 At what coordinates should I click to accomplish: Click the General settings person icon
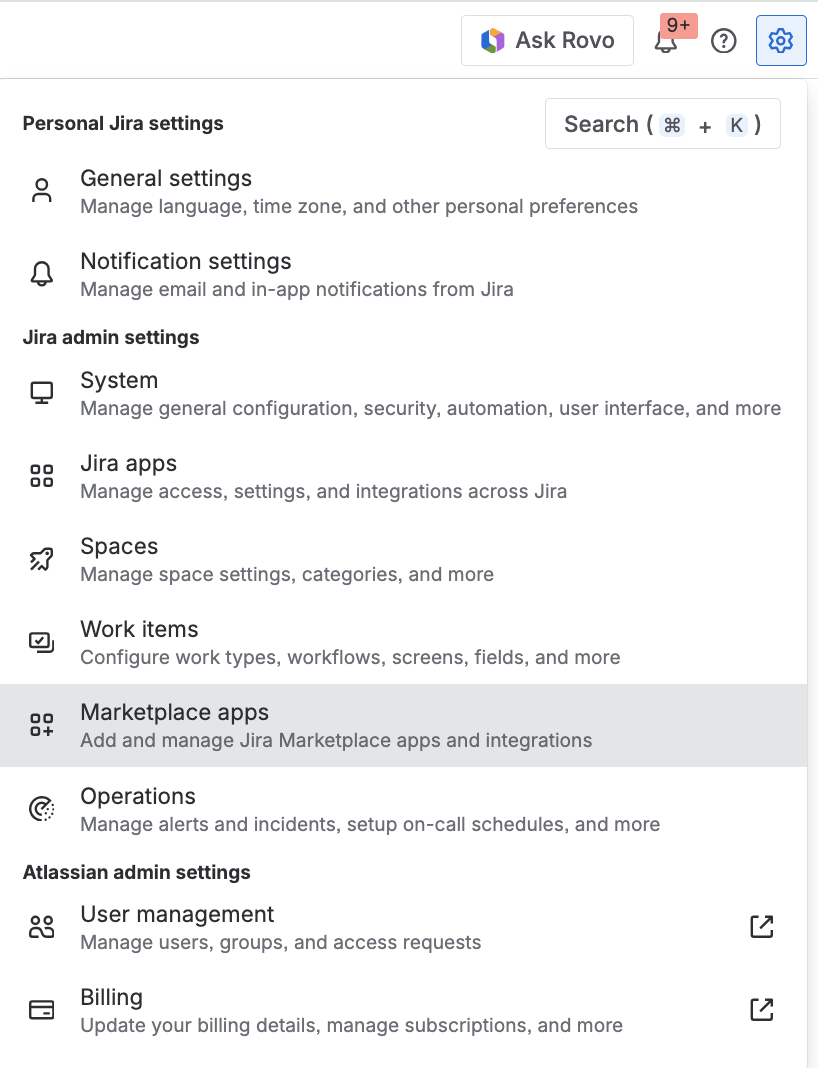click(x=41, y=191)
